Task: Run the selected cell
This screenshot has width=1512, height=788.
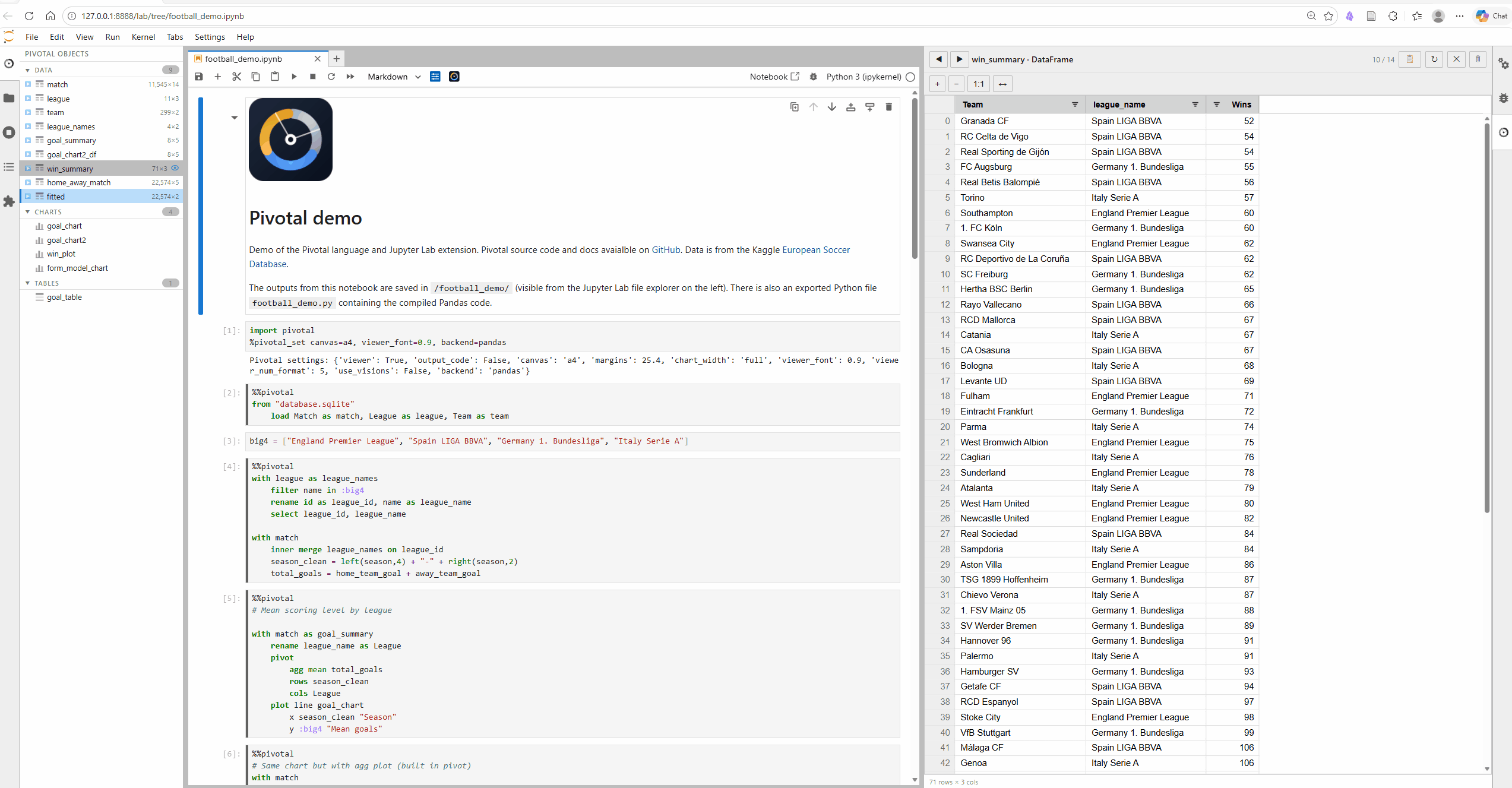Action: coord(294,77)
